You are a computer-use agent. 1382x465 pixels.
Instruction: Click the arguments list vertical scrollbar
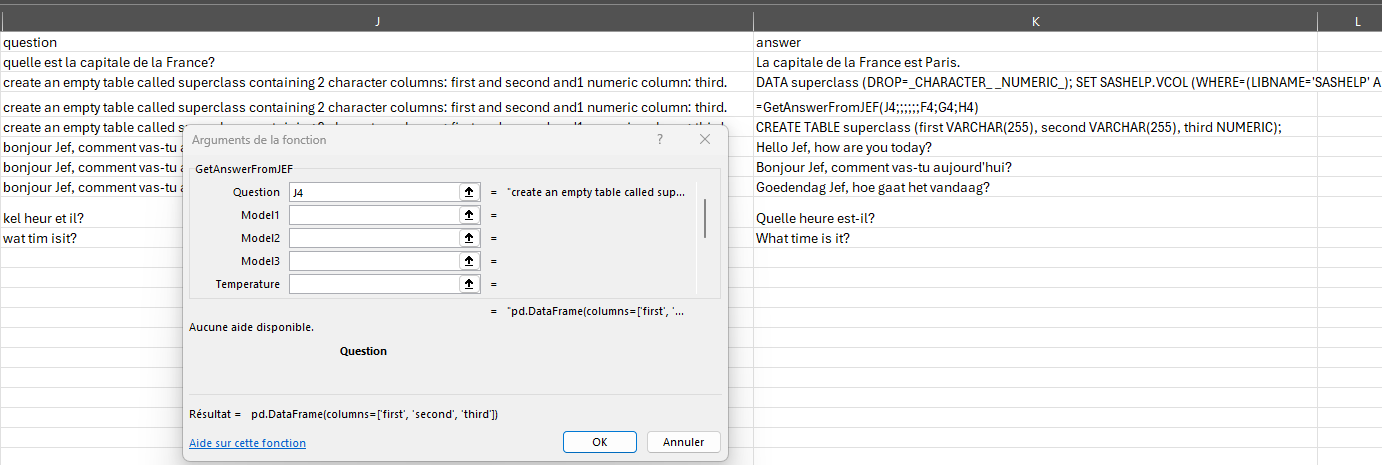[705, 219]
